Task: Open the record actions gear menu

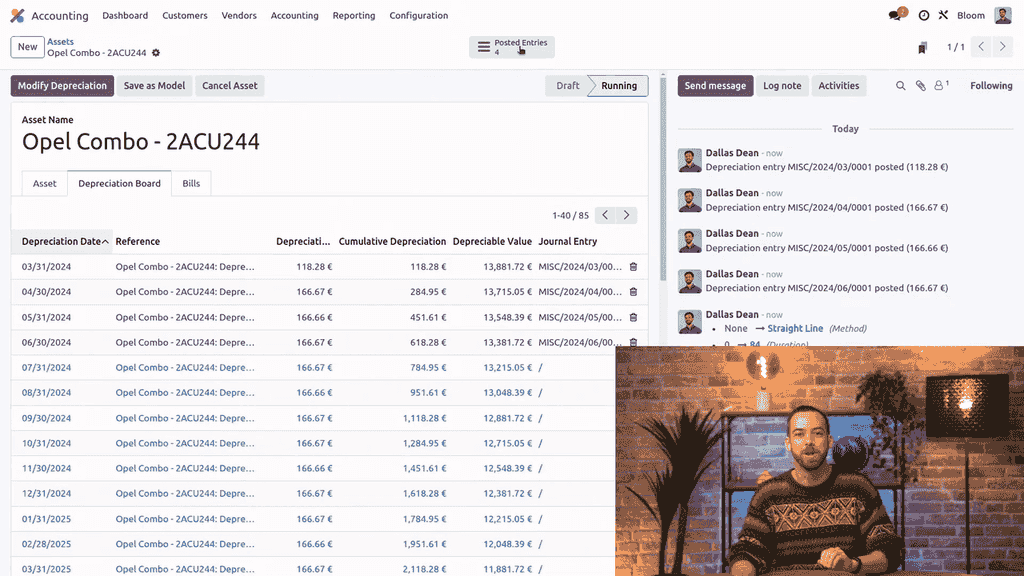Action: 156,53
